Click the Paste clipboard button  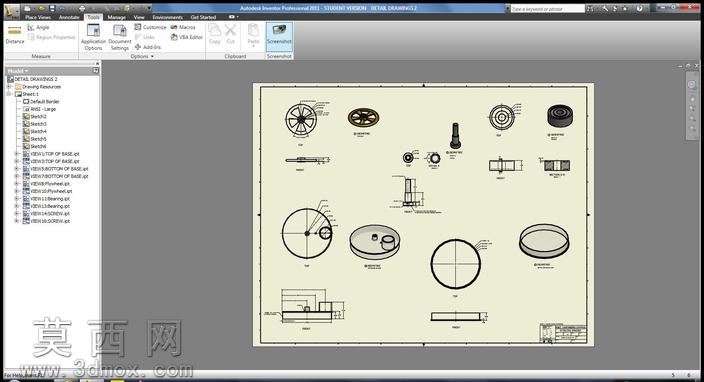click(x=254, y=35)
